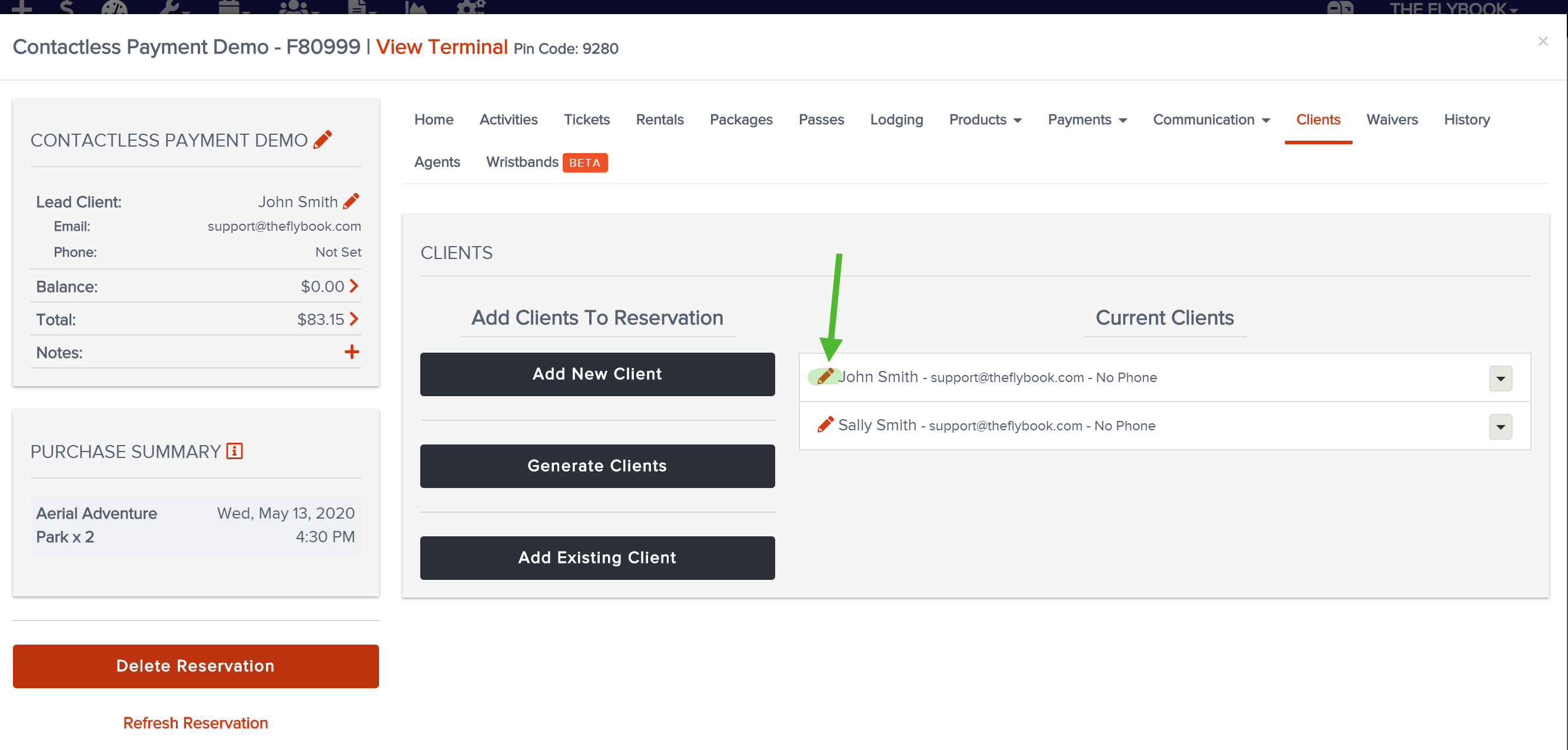Edit John Smith in Current Clients
The height and width of the screenshot is (750, 1568).
(825, 376)
